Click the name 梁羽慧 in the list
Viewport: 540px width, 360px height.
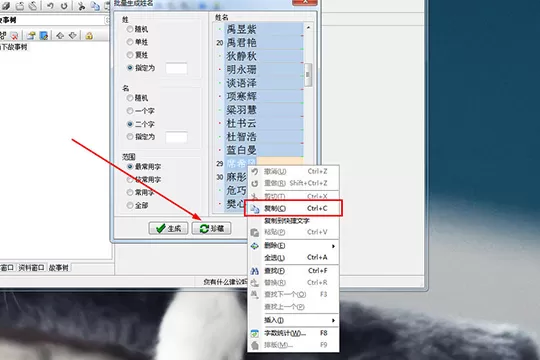[241, 110]
